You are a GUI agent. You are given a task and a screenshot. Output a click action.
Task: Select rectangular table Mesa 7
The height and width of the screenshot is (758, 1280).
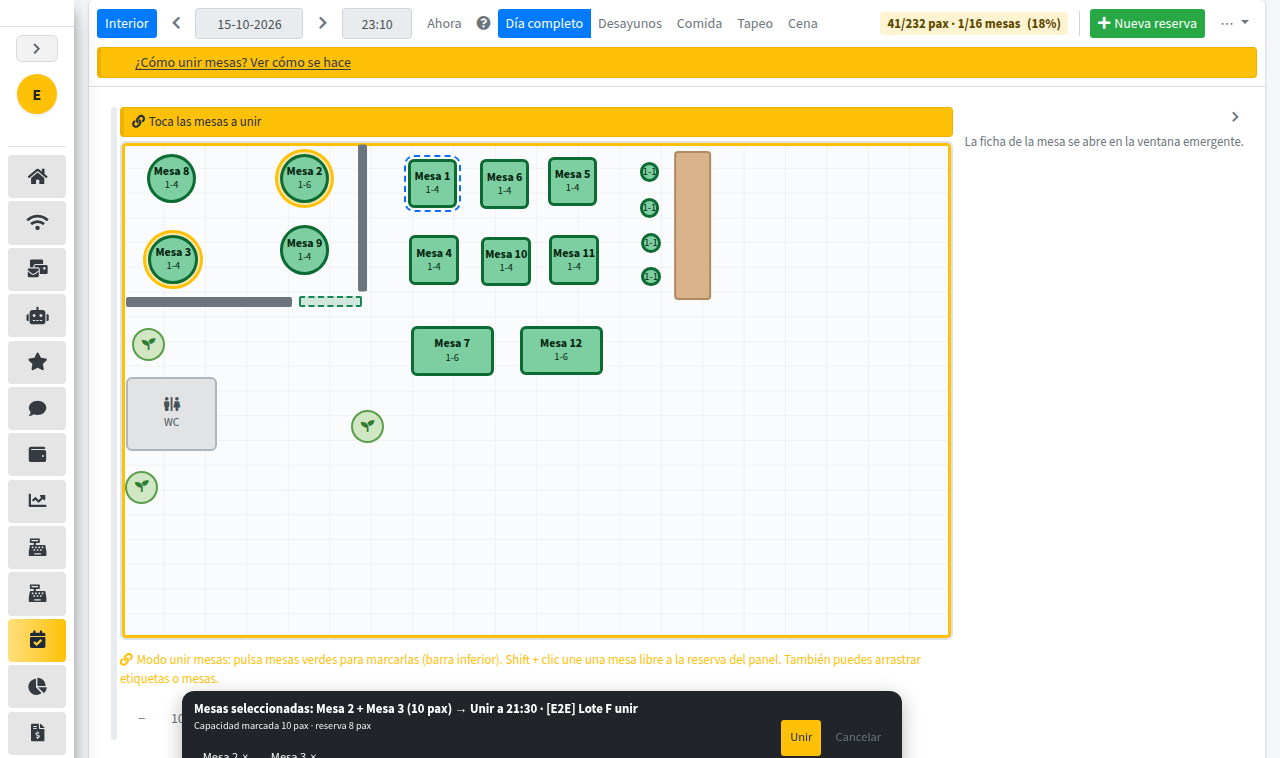452,351
